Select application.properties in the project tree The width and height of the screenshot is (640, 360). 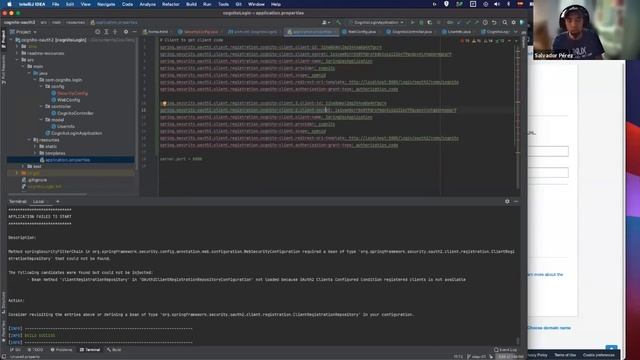[67, 160]
